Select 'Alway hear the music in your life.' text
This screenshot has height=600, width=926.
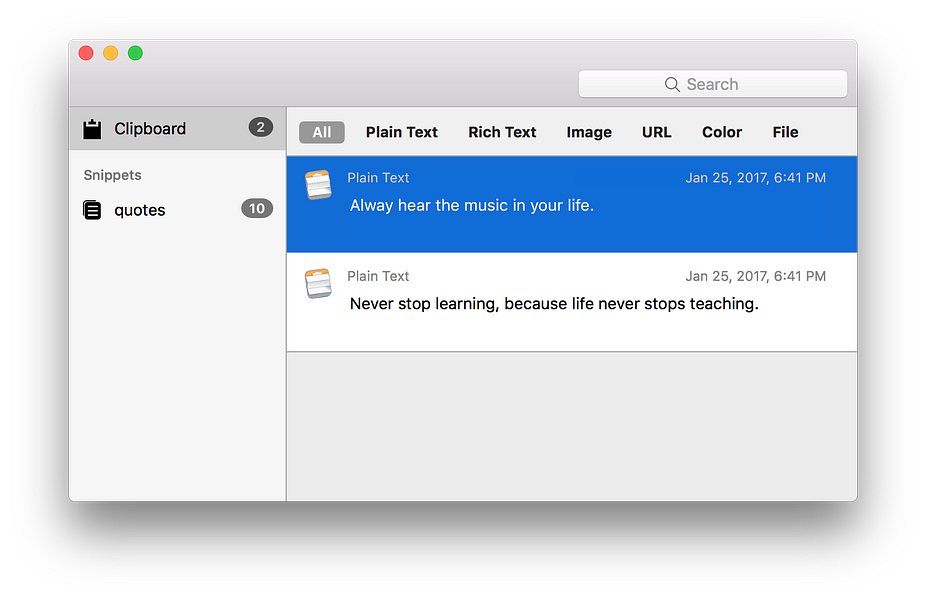472,206
